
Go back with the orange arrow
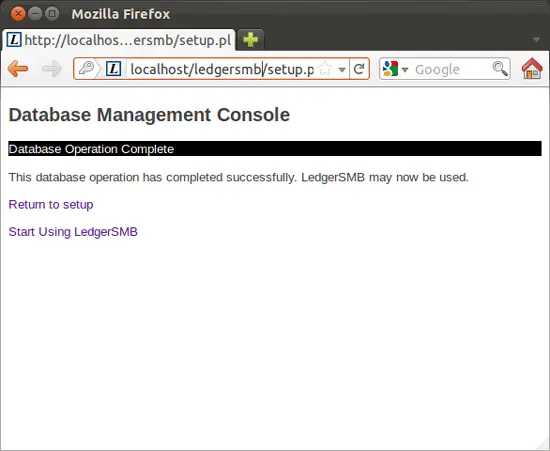[18, 68]
